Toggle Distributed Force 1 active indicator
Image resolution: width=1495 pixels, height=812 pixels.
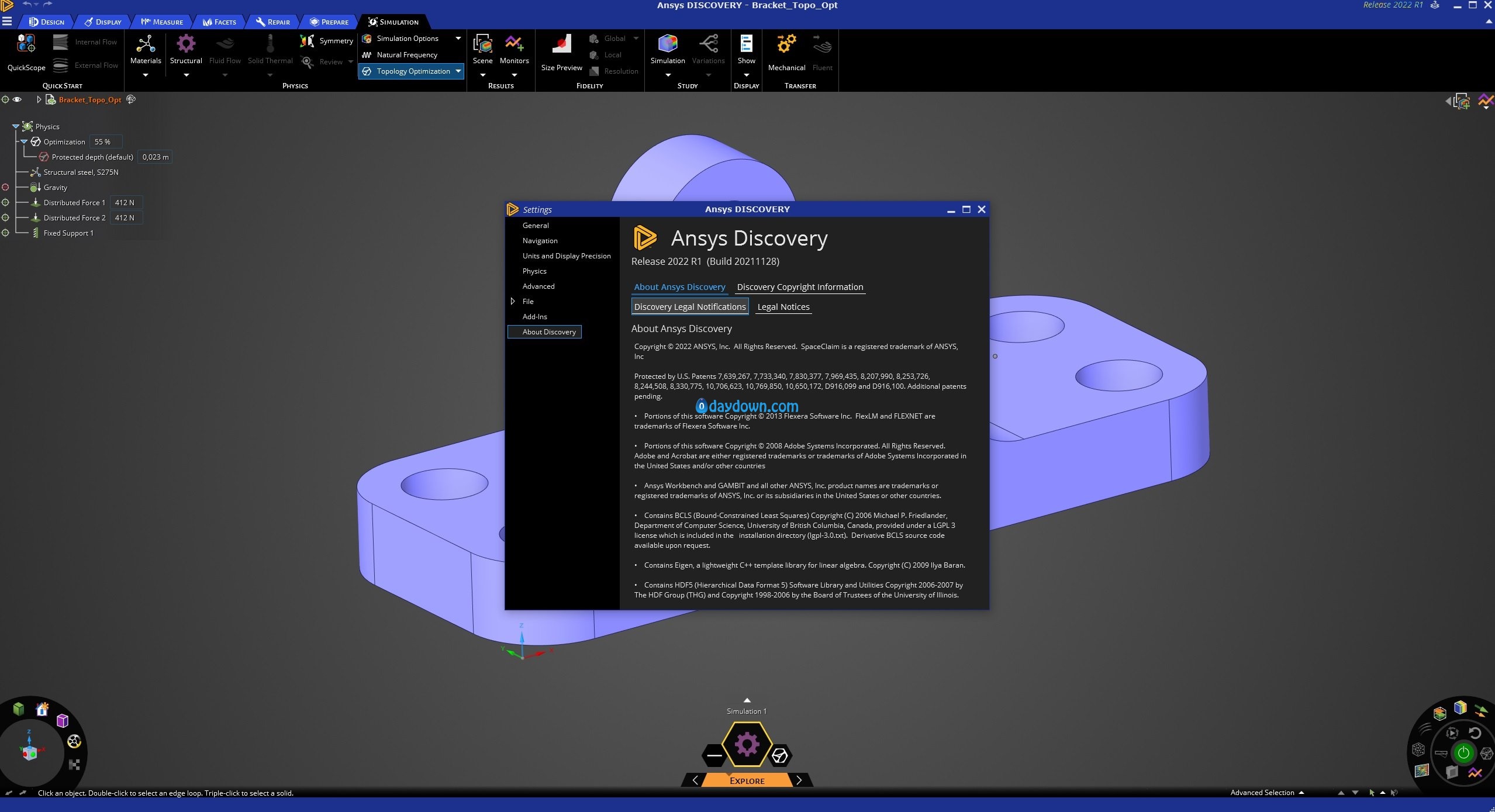(x=5, y=203)
